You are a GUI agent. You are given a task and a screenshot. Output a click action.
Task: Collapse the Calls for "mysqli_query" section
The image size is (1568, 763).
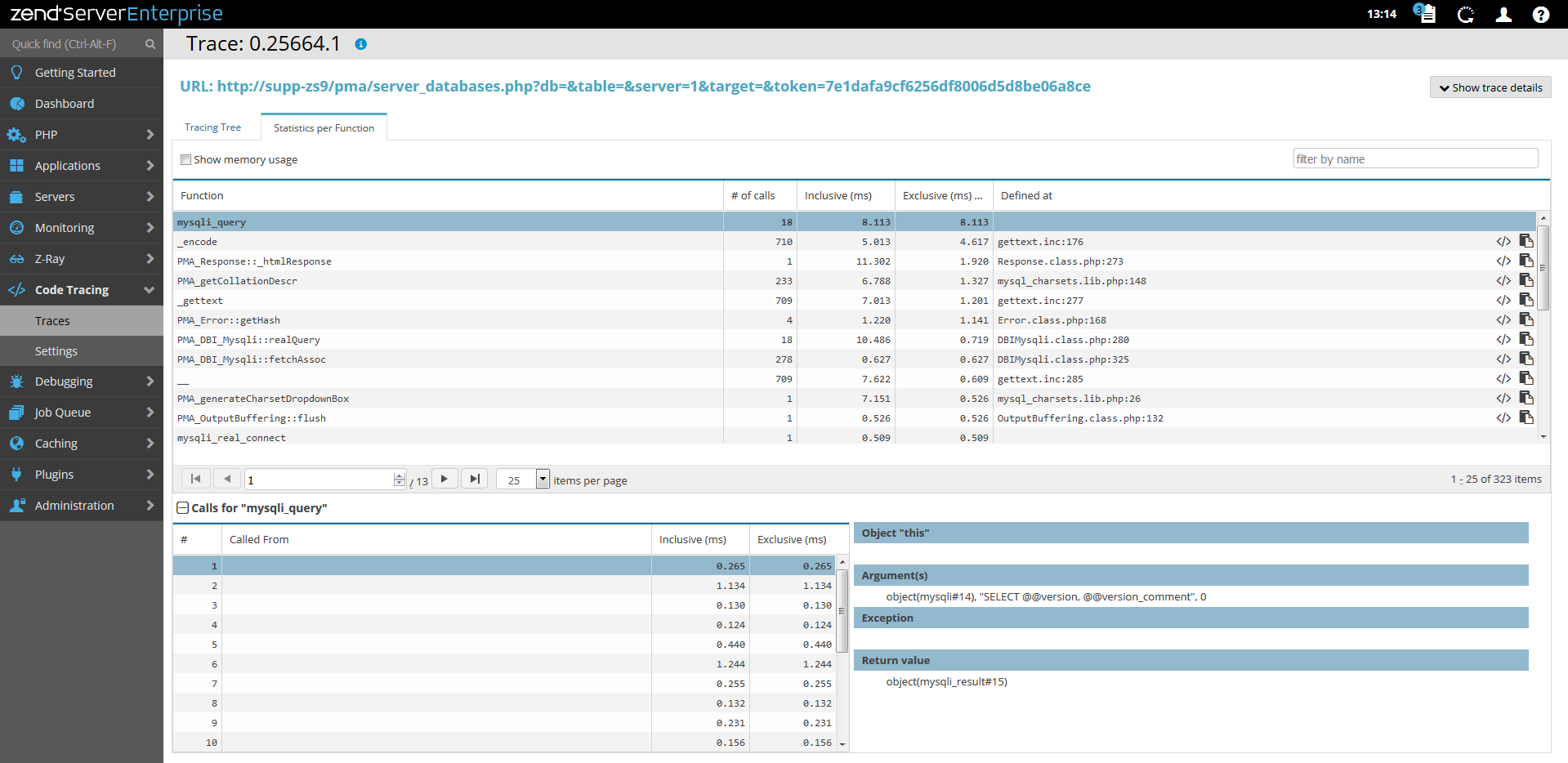[x=183, y=508]
